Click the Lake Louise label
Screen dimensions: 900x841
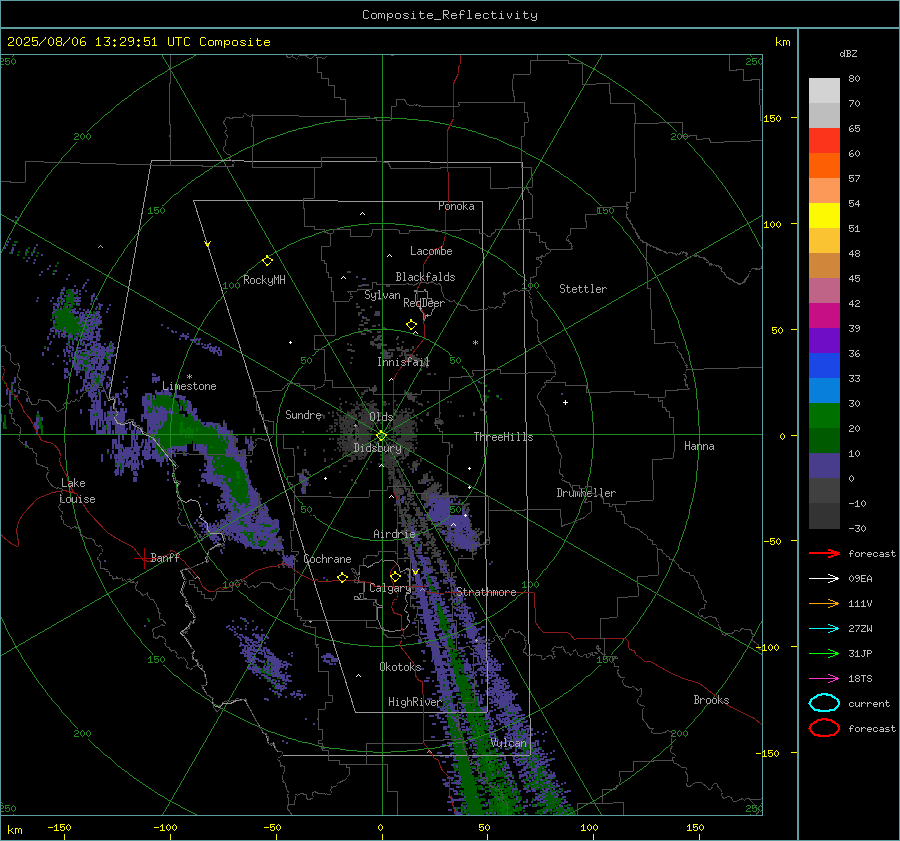tap(77, 491)
